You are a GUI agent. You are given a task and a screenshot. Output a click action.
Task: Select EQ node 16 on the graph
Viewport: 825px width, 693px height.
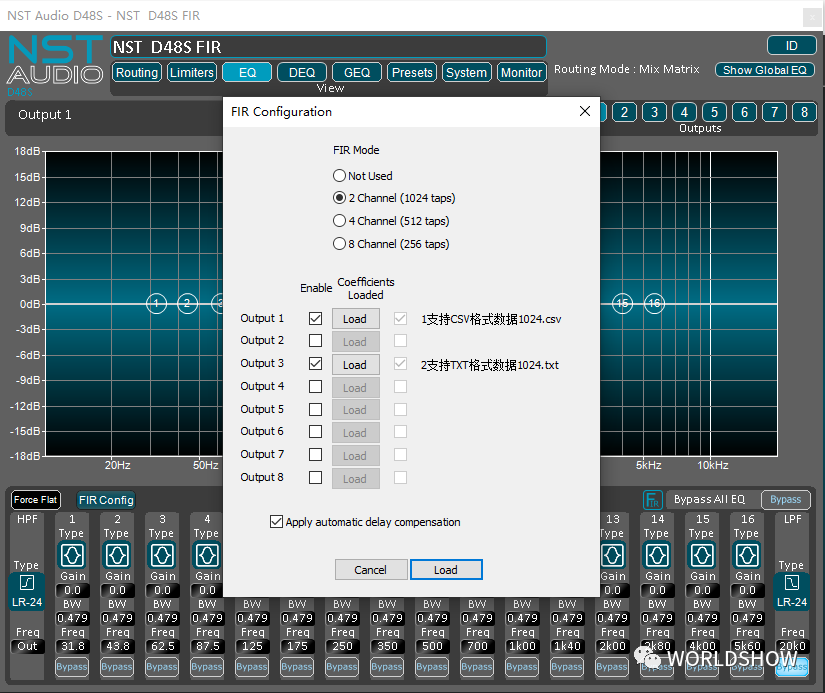click(654, 303)
